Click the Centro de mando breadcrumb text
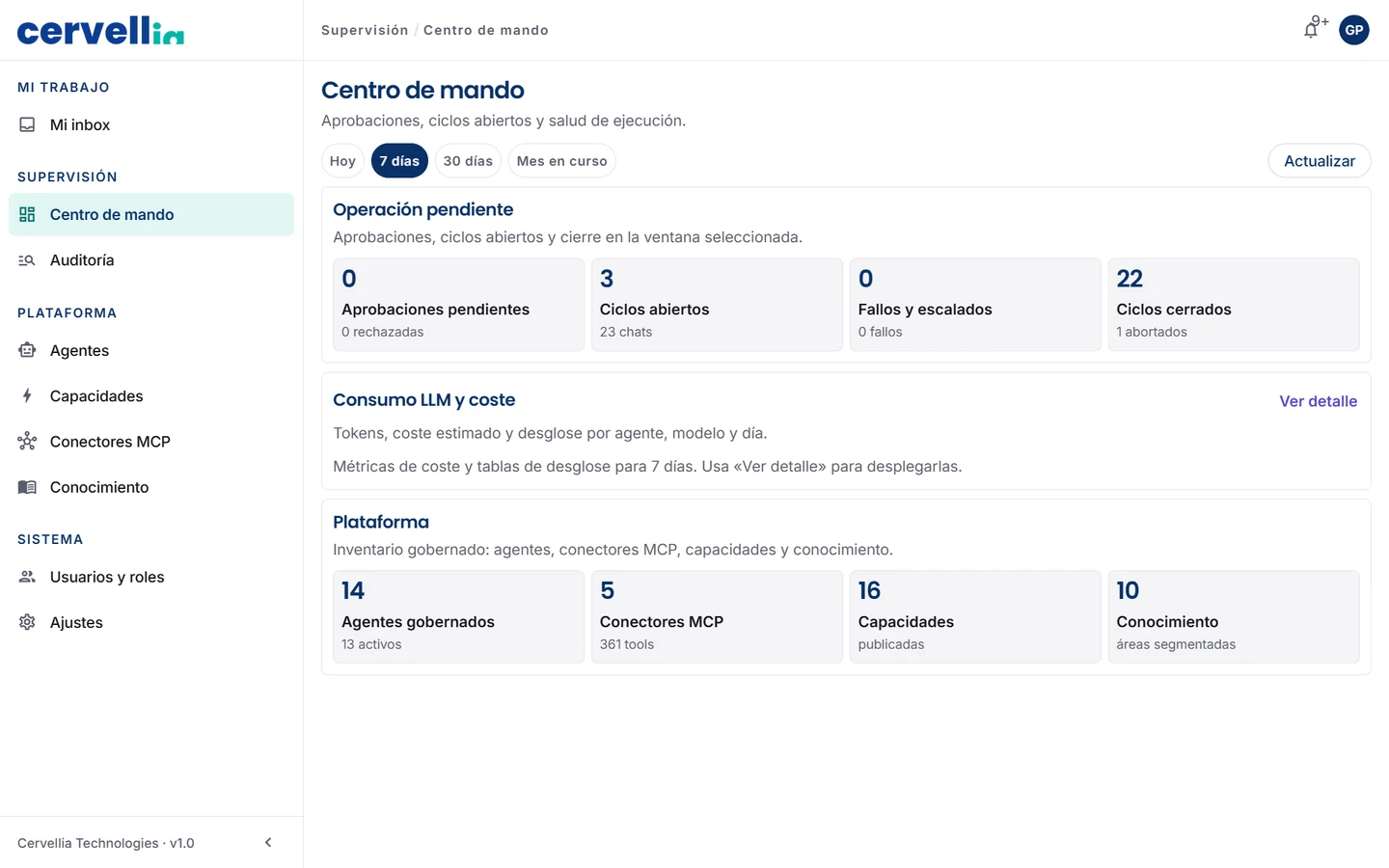Image resolution: width=1389 pixels, height=868 pixels. [x=486, y=30]
